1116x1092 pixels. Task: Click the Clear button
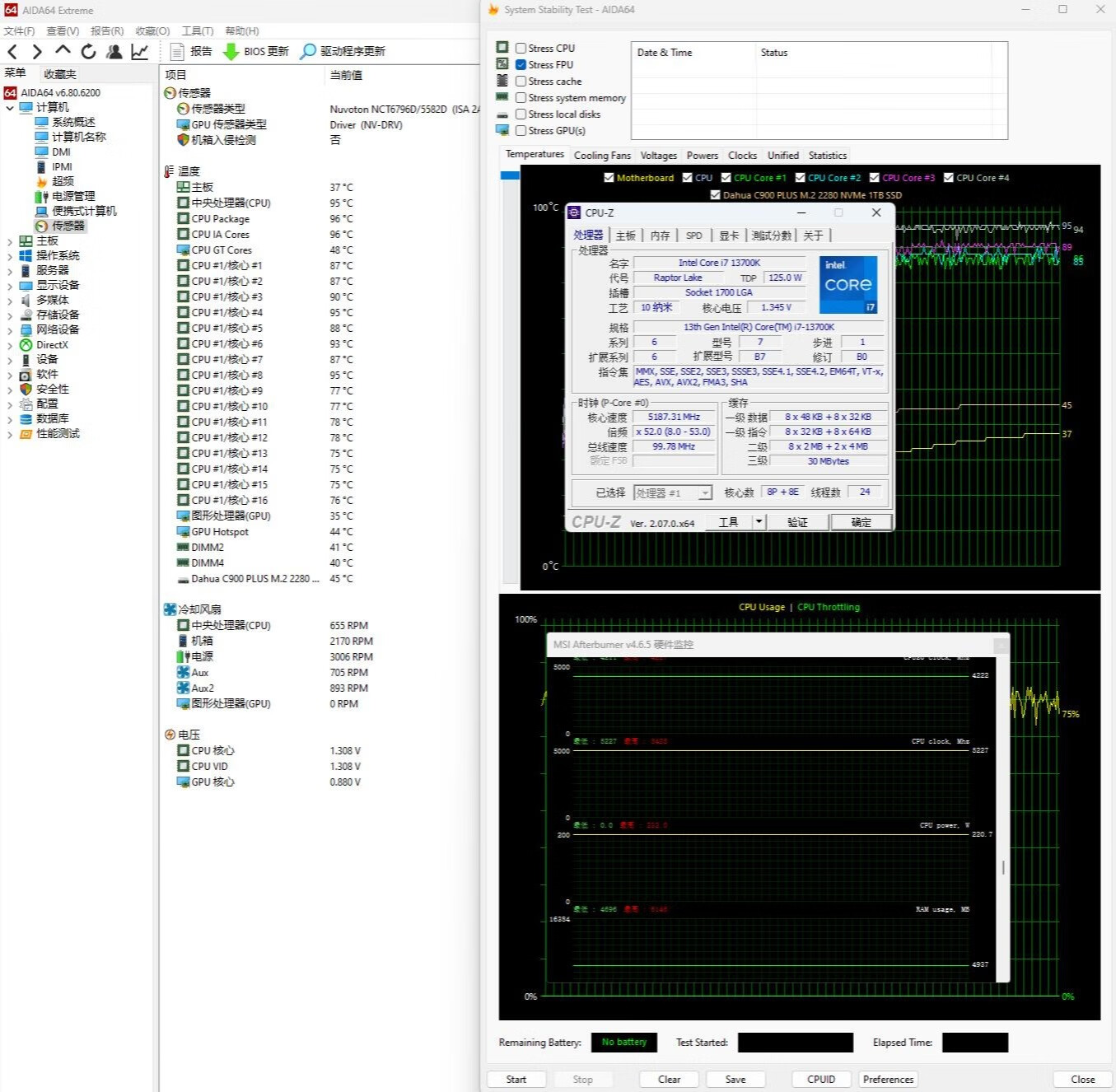coord(669,1079)
